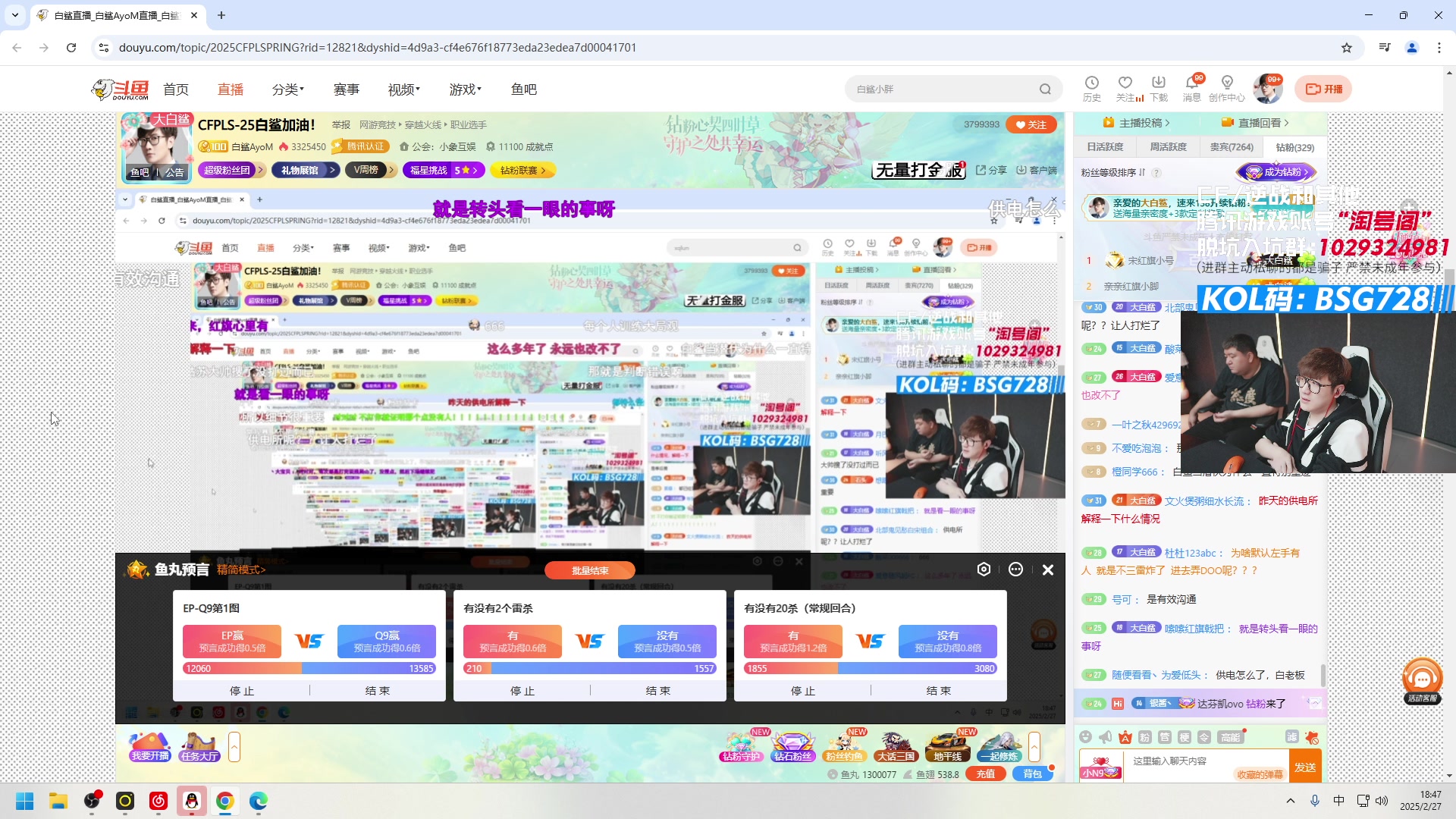The height and width of the screenshot is (819, 1456).
Task: Open the 背包 backpack button
Action: [x=1032, y=774]
